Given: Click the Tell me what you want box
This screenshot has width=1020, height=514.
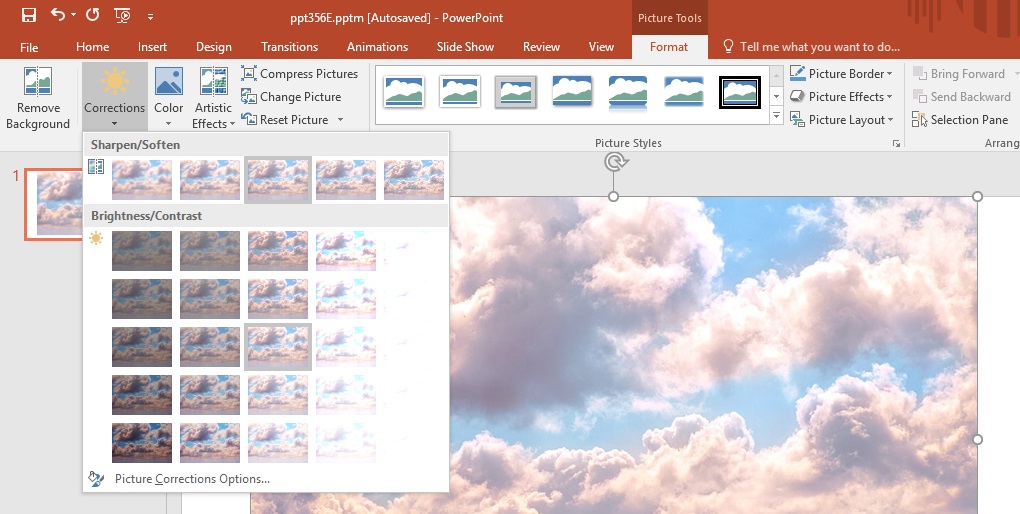Looking at the screenshot, I should (812, 47).
